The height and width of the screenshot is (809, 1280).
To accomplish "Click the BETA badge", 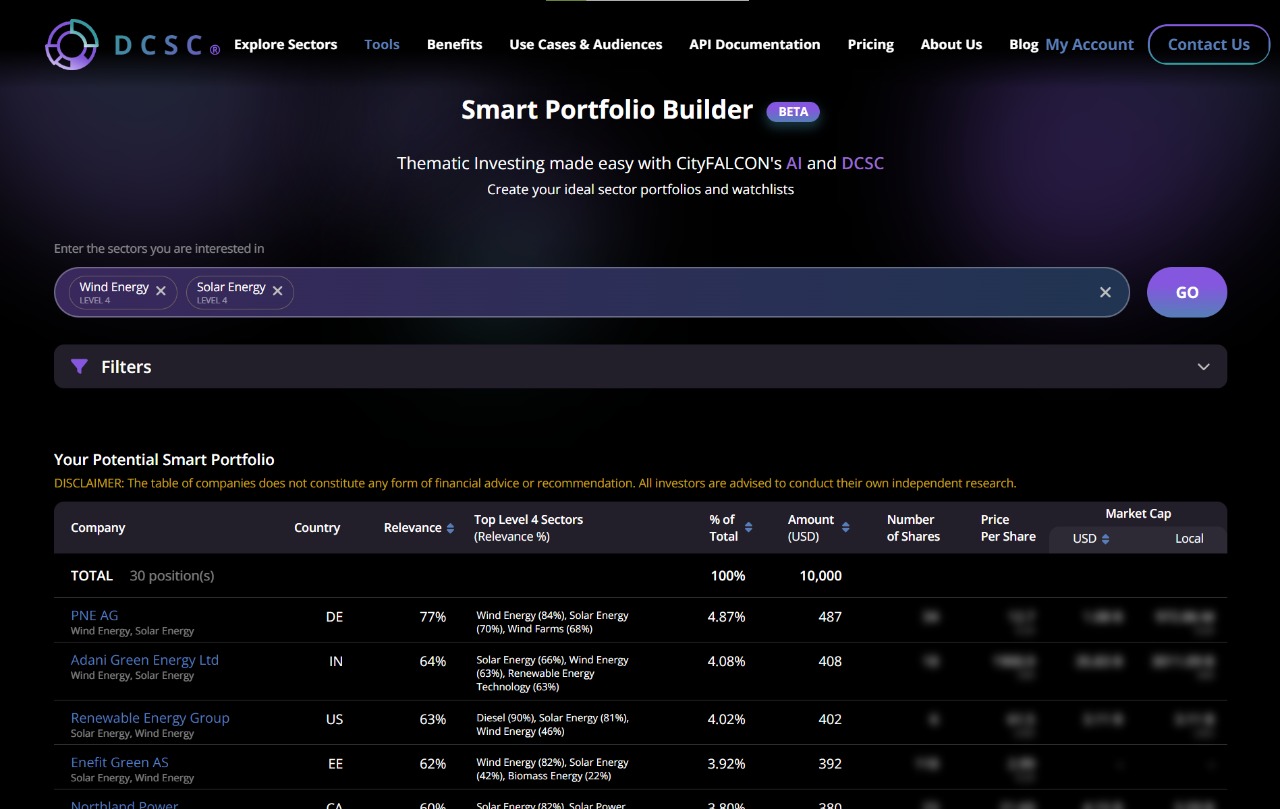I will 793,111.
